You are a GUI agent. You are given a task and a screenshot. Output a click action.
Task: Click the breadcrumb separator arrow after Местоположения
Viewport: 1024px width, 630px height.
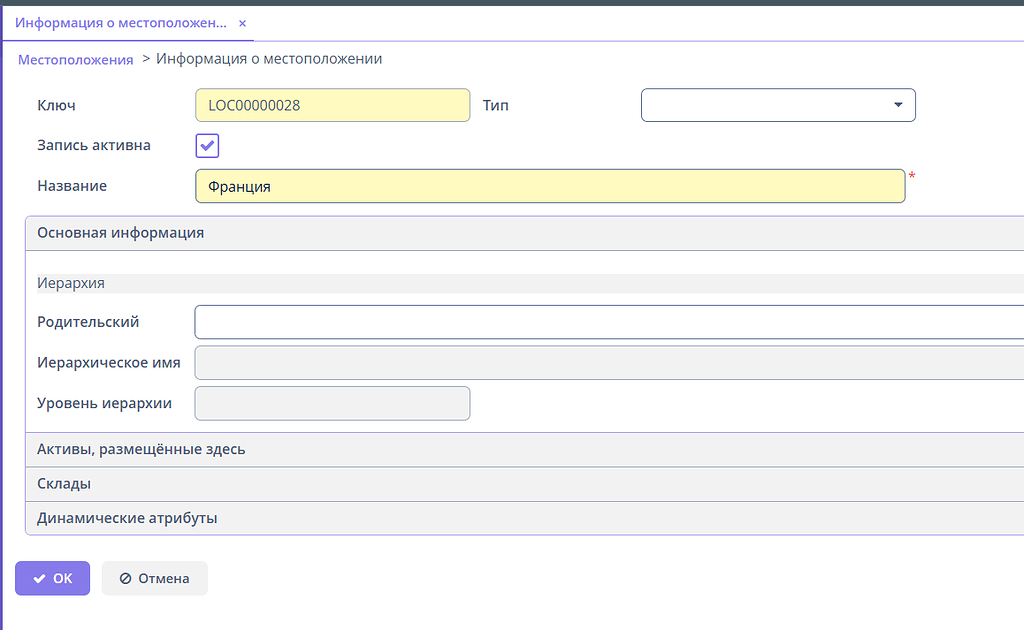click(145, 59)
